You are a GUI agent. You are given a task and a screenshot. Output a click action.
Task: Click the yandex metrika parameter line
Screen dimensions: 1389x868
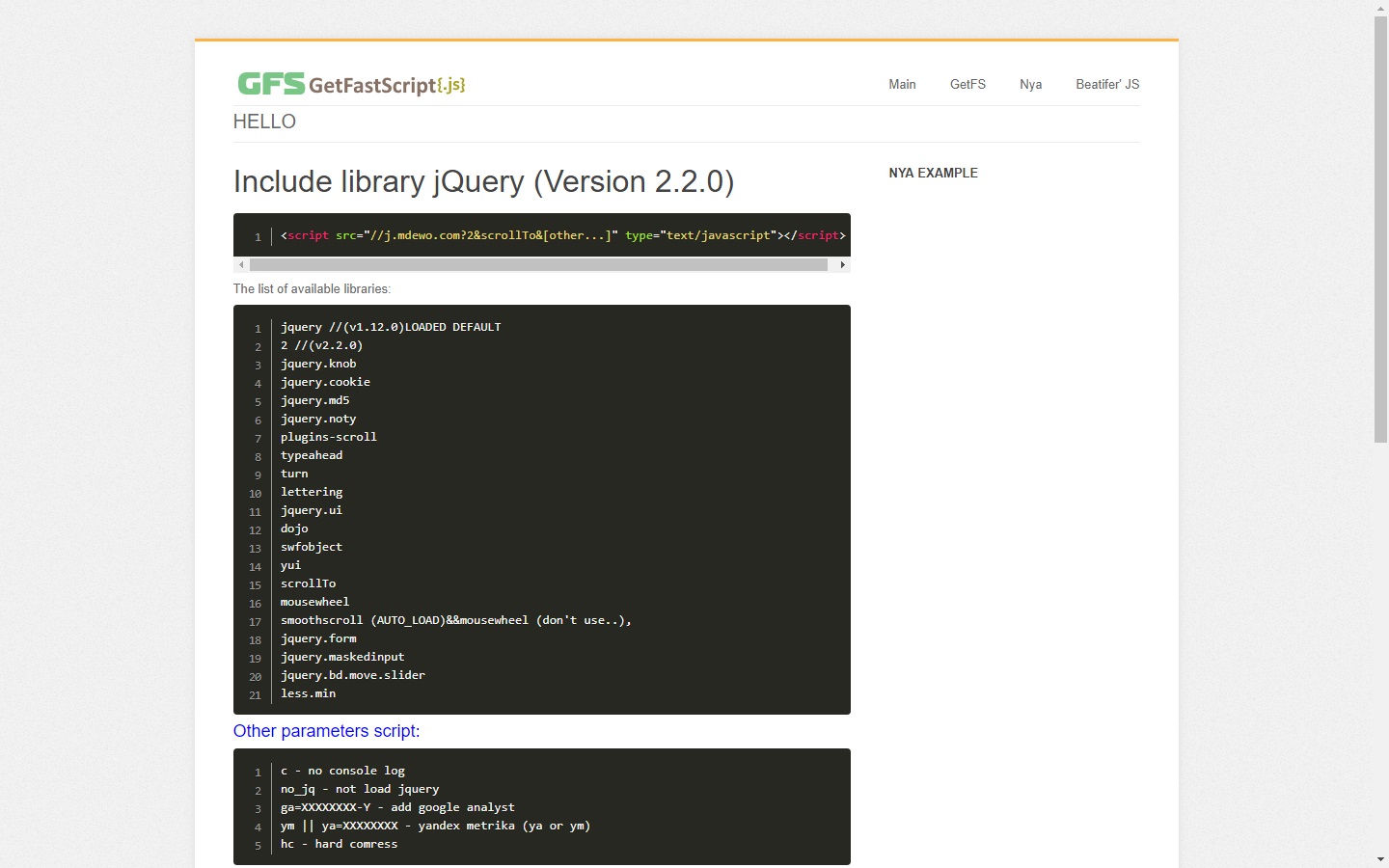point(435,826)
